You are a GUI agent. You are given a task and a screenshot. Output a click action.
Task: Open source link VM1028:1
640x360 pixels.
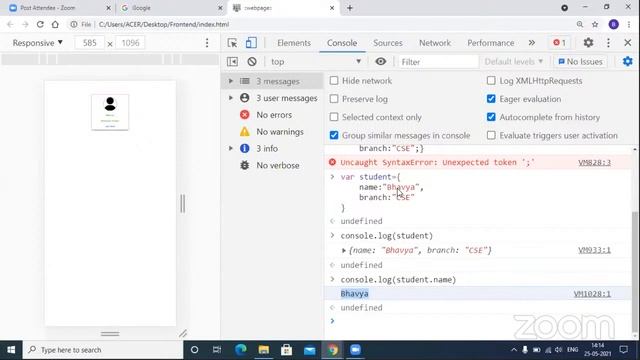coord(592,294)
